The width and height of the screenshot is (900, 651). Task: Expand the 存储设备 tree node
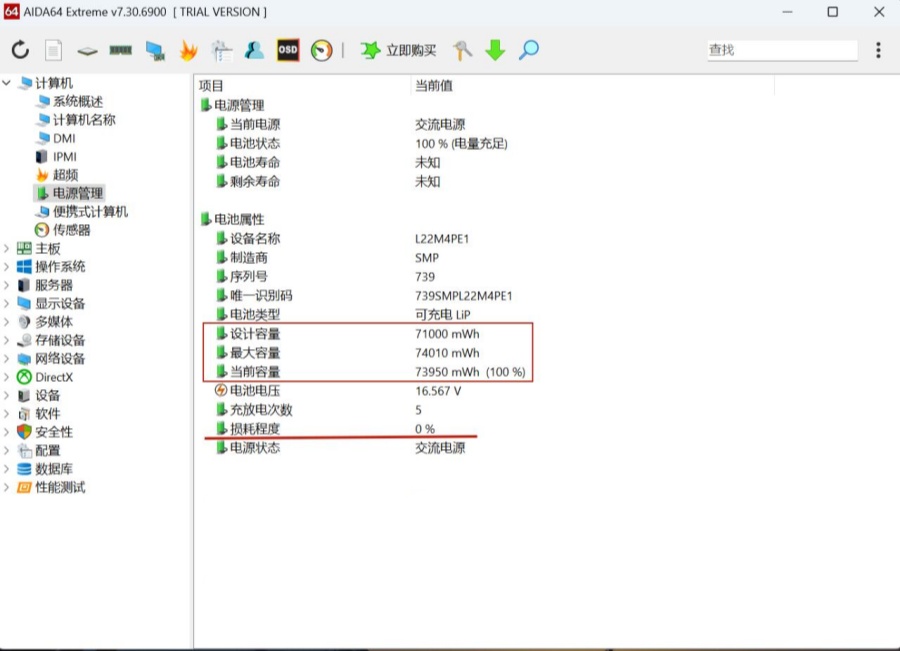(x=6, y=340)
